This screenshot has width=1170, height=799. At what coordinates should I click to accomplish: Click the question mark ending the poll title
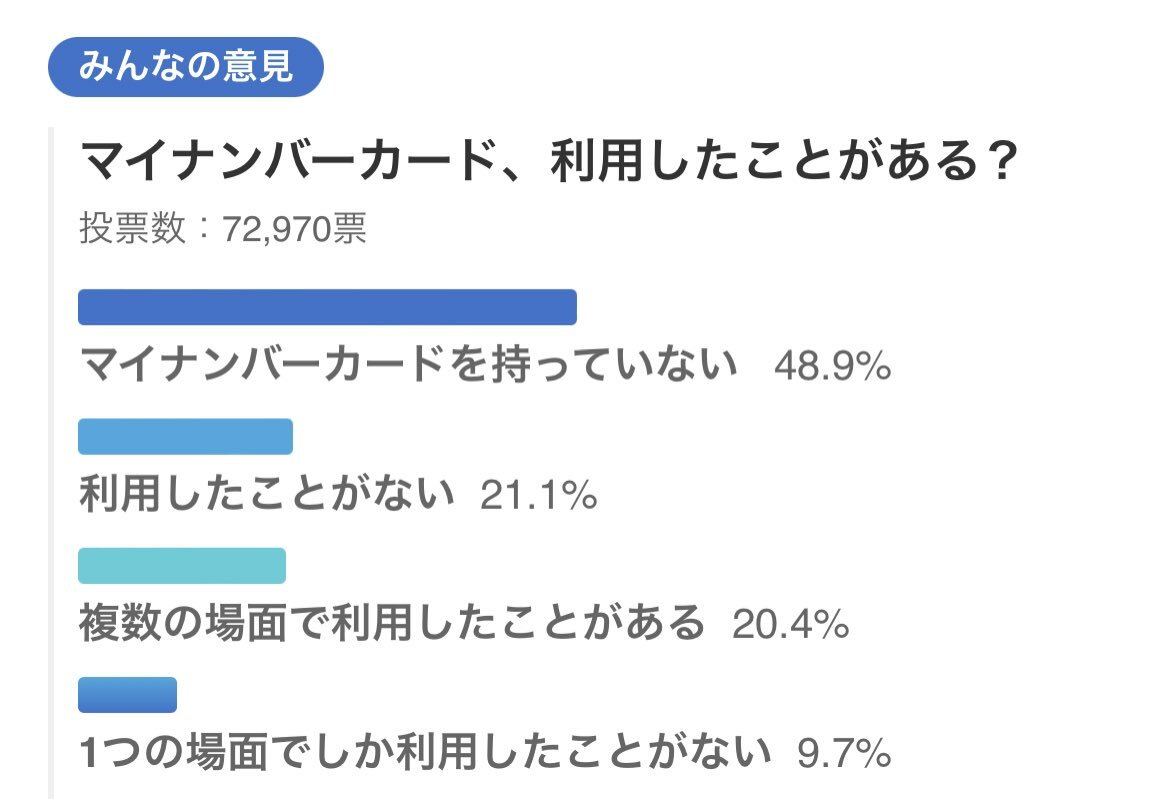tap(1000, 160)
